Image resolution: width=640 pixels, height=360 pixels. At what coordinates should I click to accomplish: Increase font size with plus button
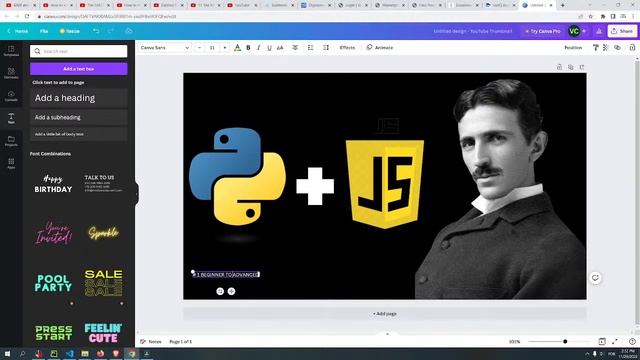pyautogui.click(x=224, y=48)
